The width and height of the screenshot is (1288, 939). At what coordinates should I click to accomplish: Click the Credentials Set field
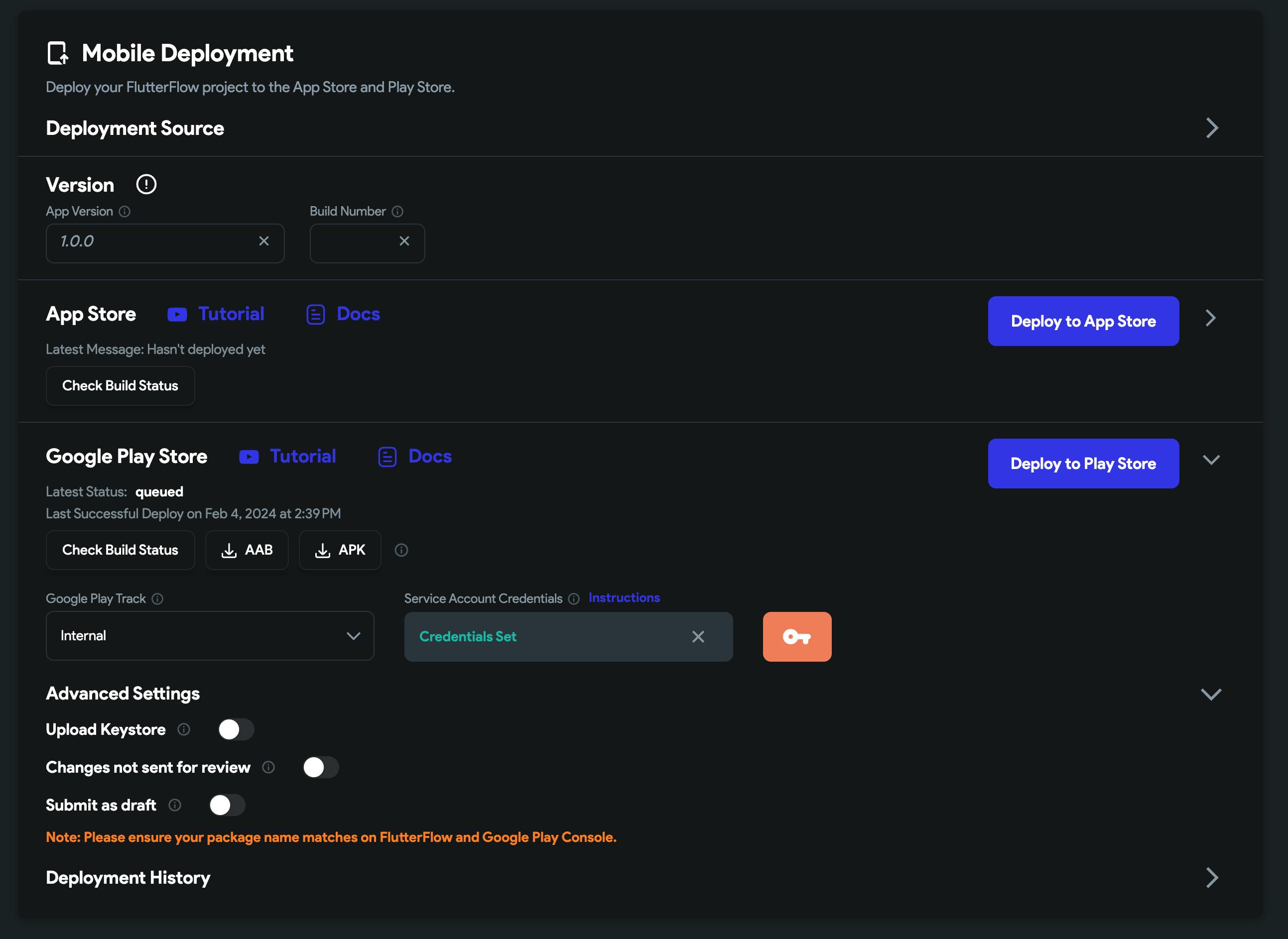pos(569,637)
